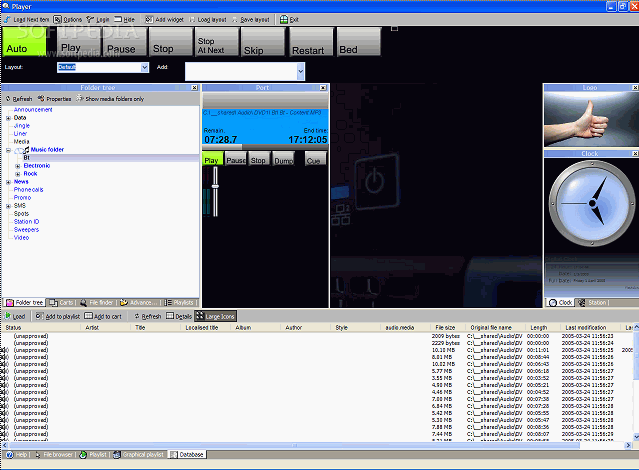Image resolution: width=639 pixels, height=470 pixels.
Task: Click the Restart button
Action: pyautogui.click(x=311, y=42)
